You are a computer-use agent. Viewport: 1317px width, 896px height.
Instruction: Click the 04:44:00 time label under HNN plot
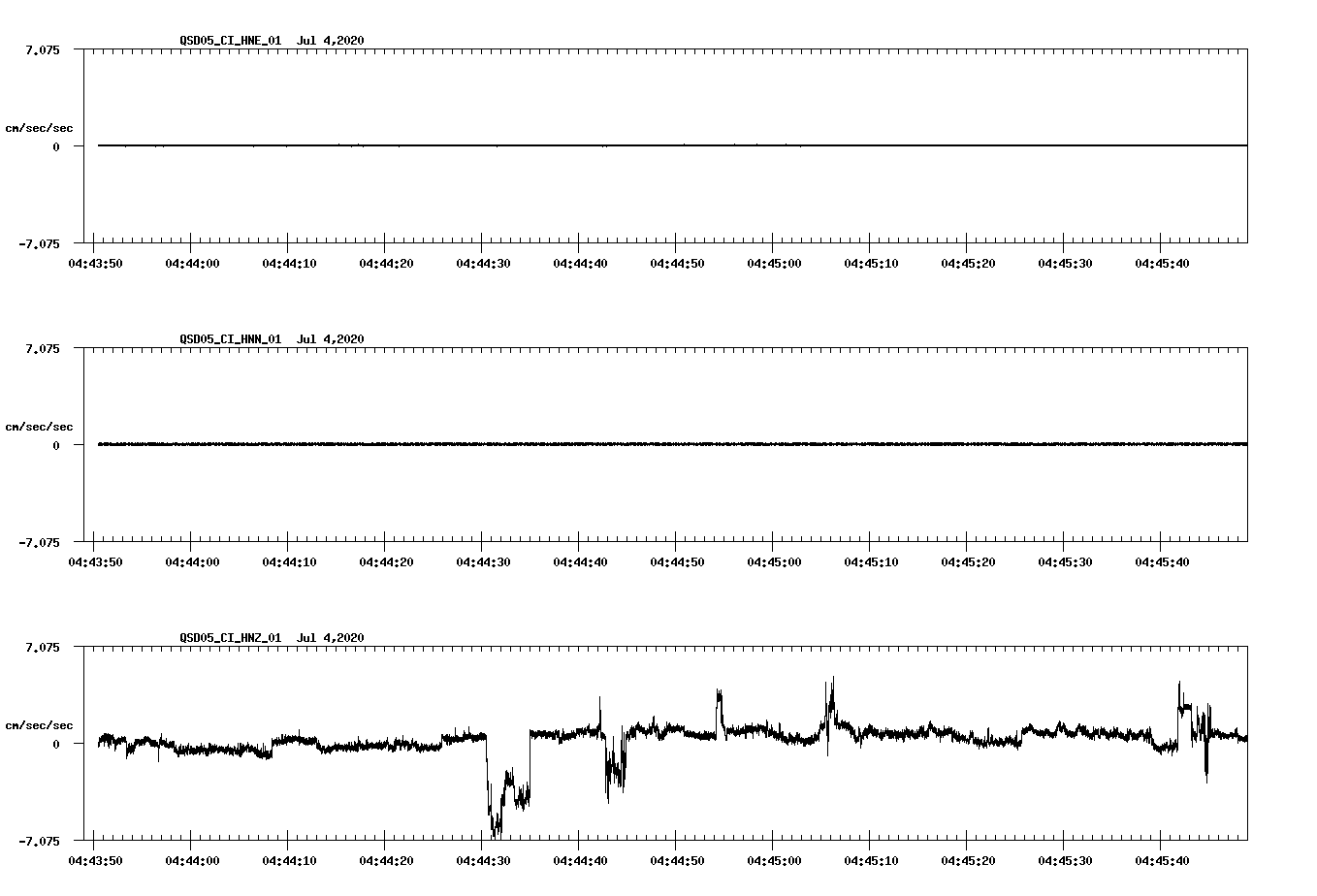click(x=192, y=561)
